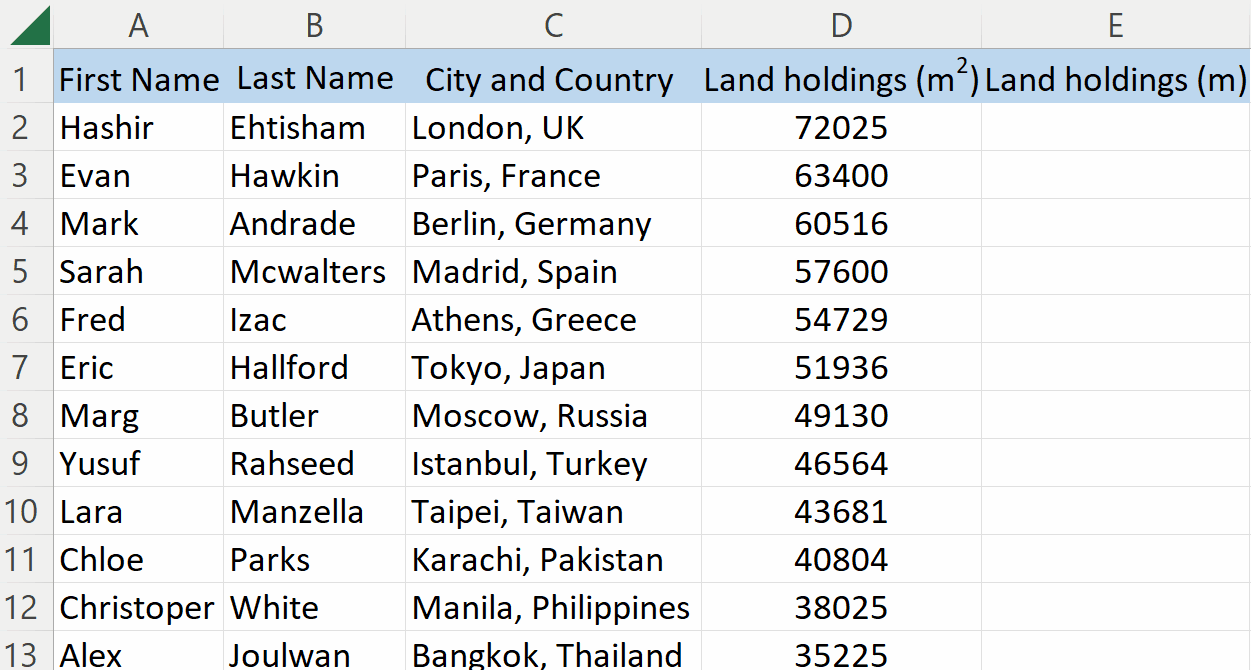Image resolution: width=1251 pixels, height=670 pixels.
Task: Select the cell containing "Lara"
Action: click(139, 511)
